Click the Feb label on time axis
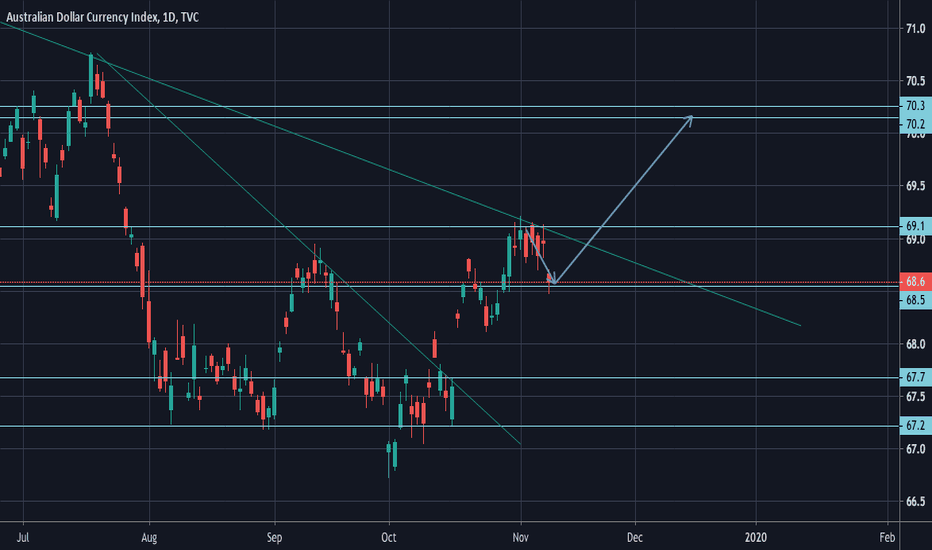This screenshot has height=550, width=932. [x=887, y=538]
